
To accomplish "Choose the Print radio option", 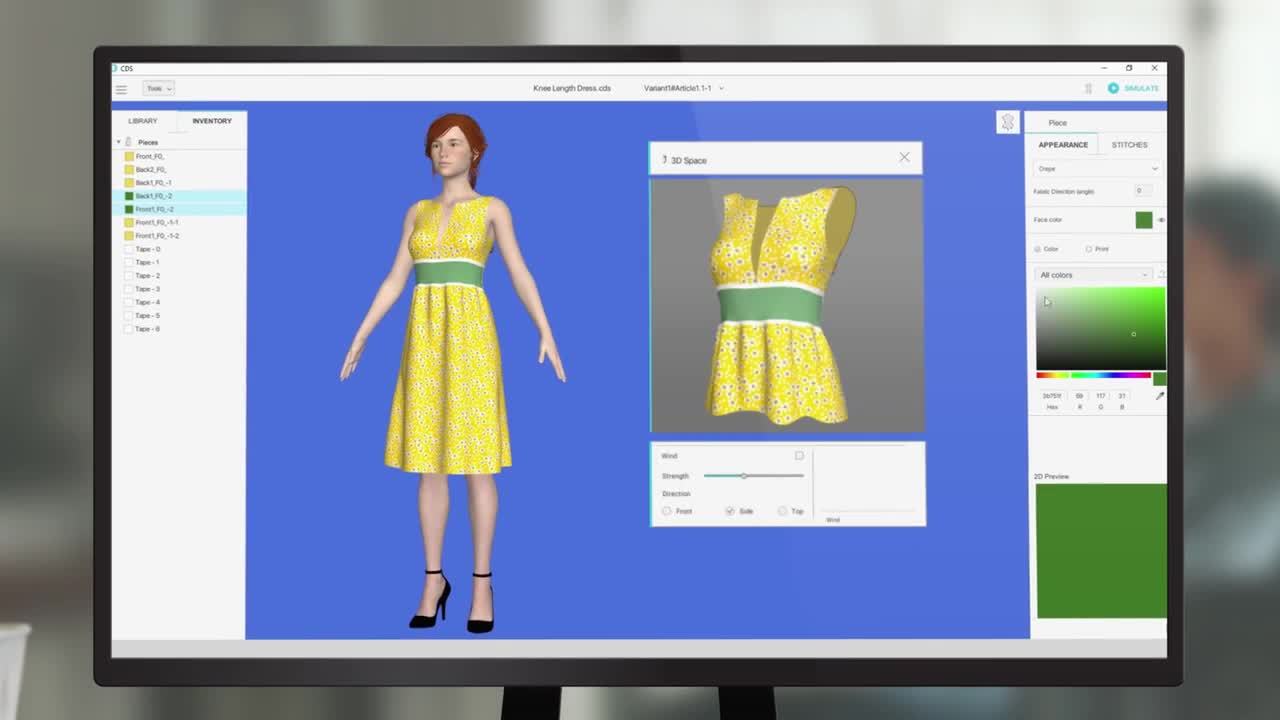I will pyautogui.click(x=1088, y=249).
